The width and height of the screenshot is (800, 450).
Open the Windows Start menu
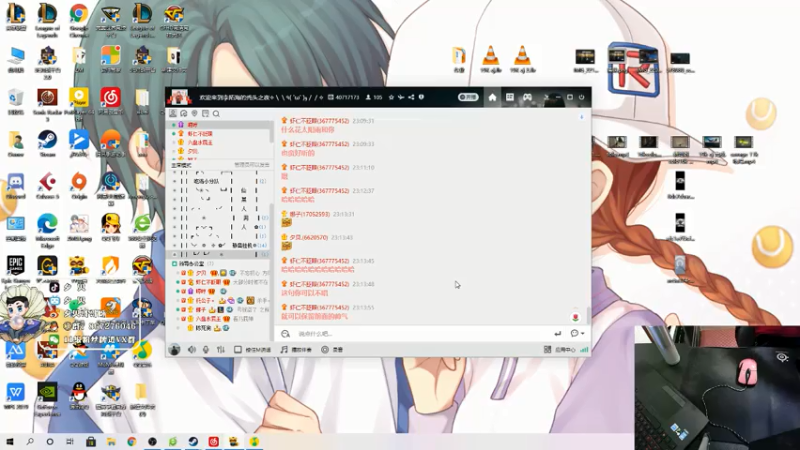(10, 441)
